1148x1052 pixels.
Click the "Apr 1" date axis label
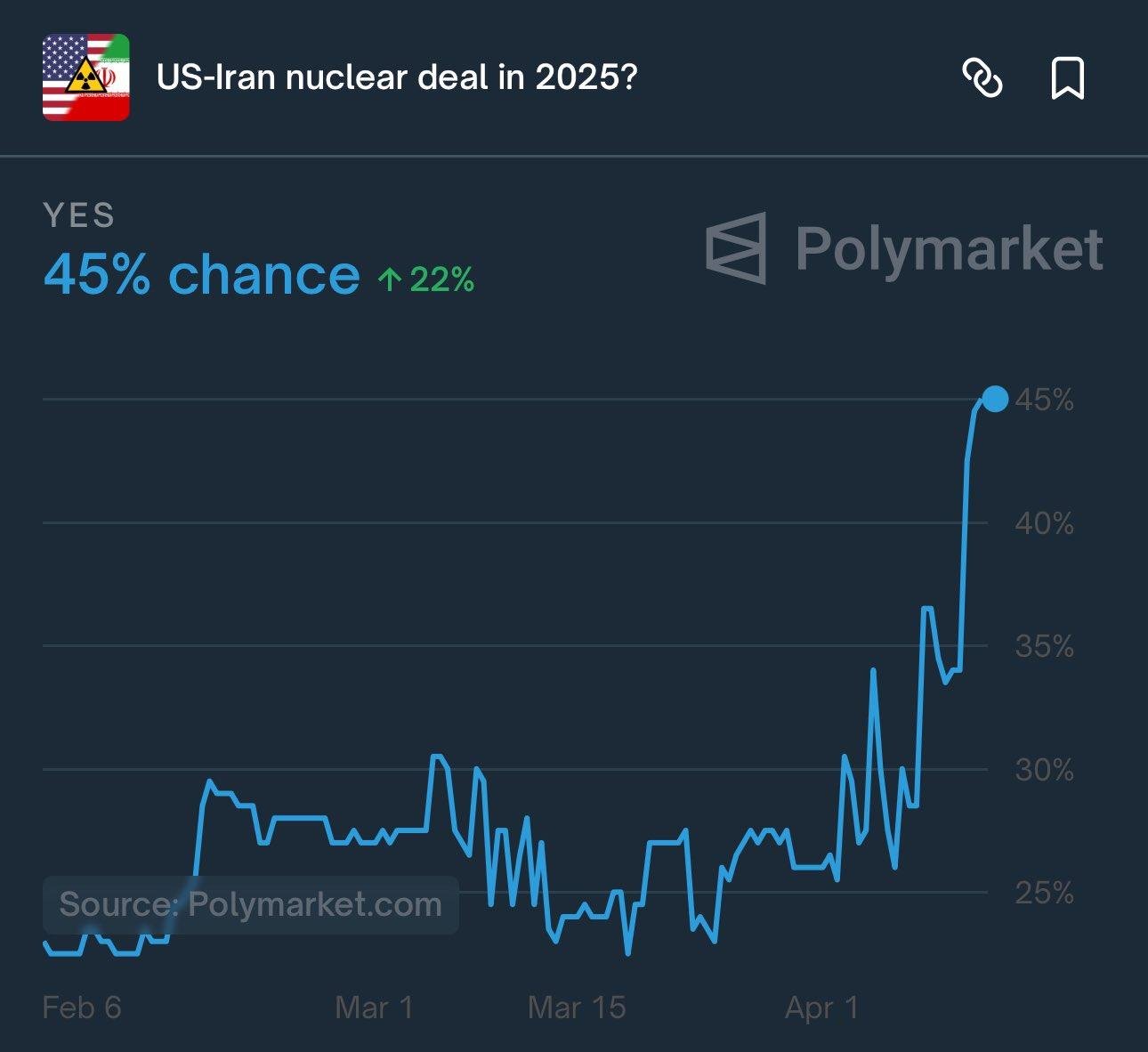tap(821, 1007)
